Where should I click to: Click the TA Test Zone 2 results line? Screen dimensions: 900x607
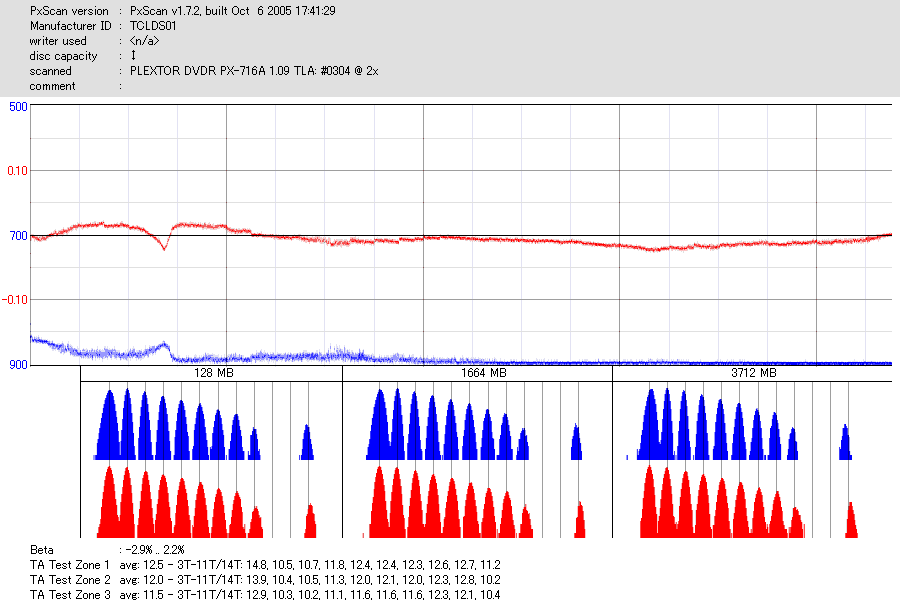[x=265, y=580]
